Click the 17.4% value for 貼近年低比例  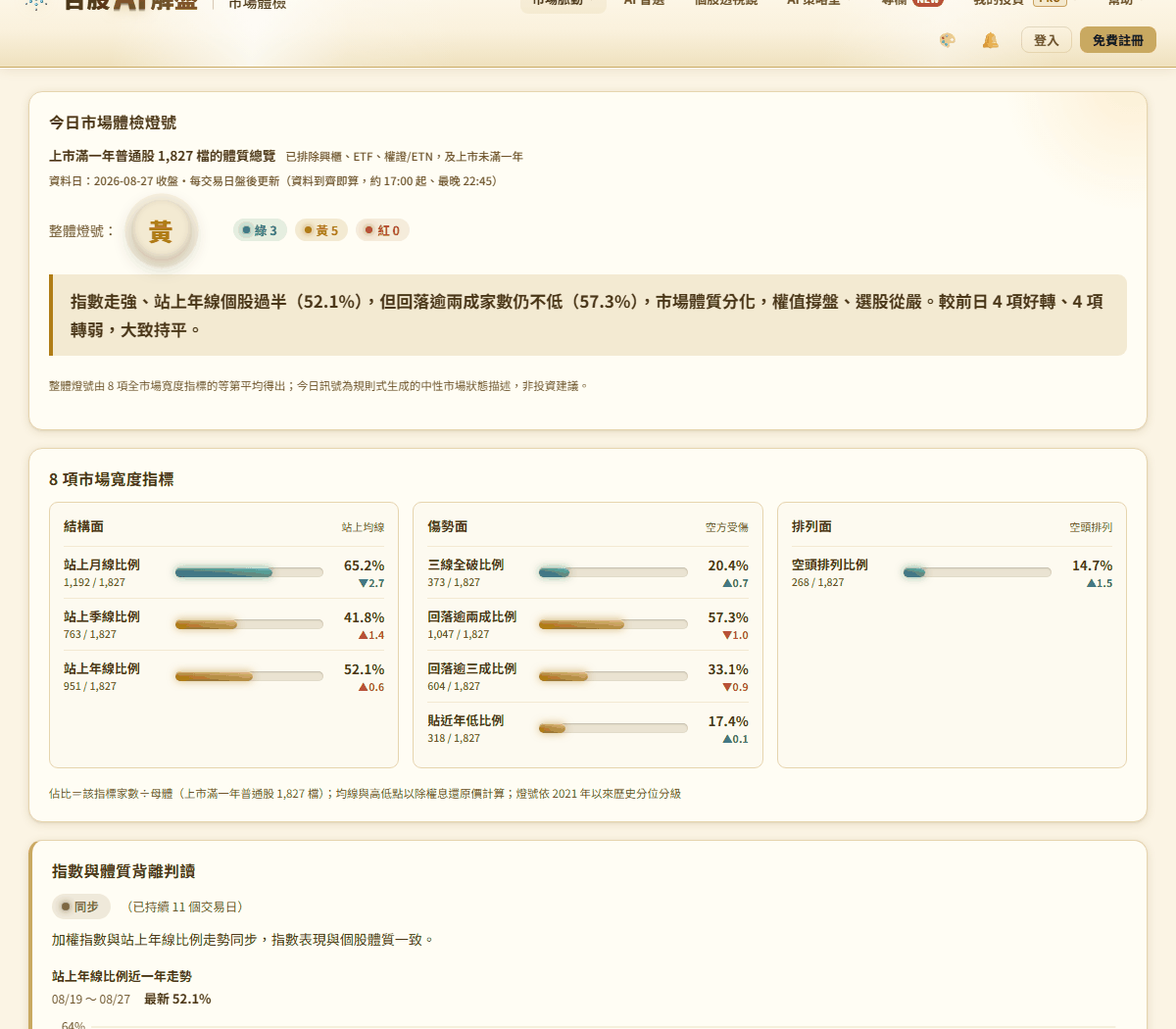pos(728,721)
